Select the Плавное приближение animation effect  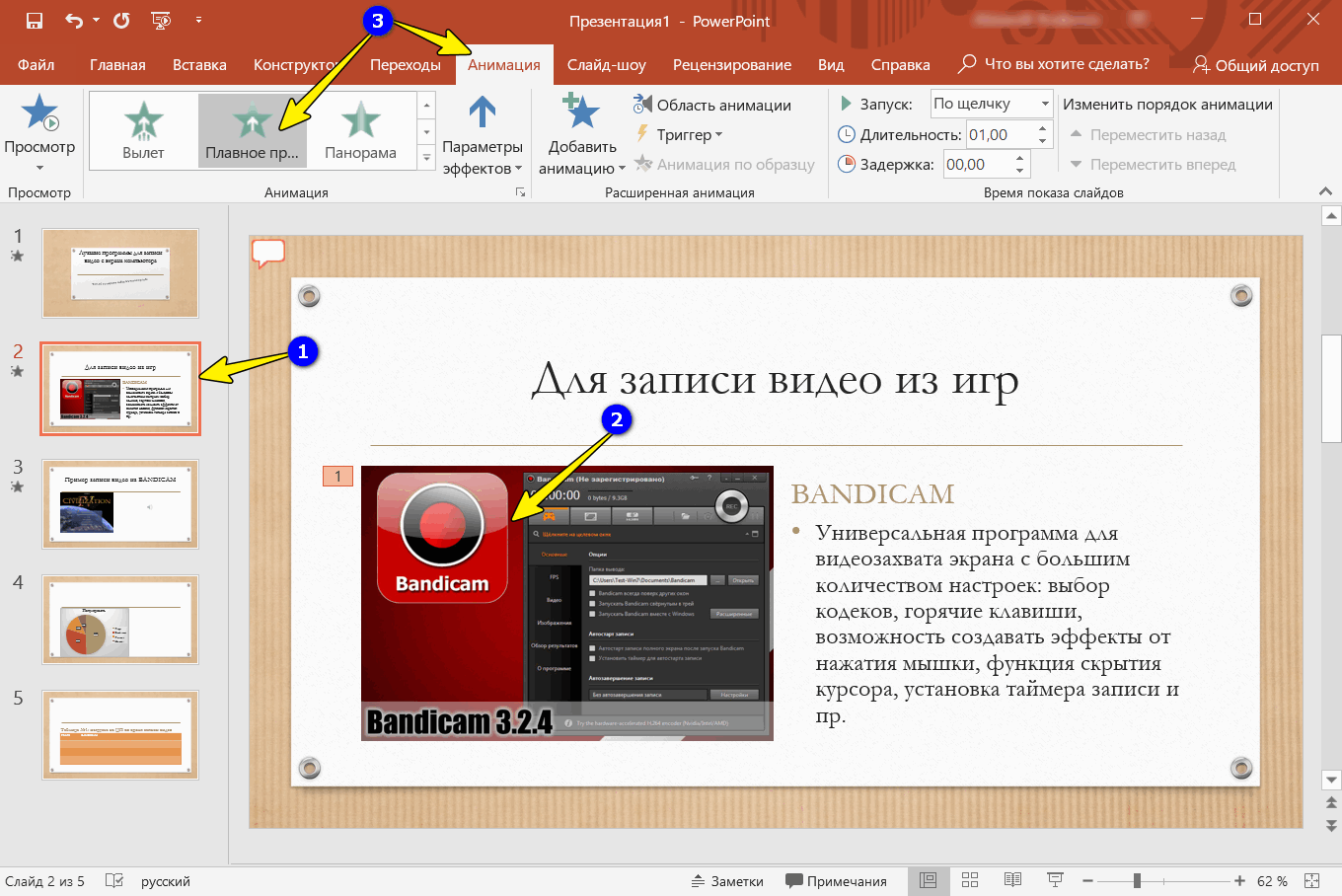tap(252, 130)
